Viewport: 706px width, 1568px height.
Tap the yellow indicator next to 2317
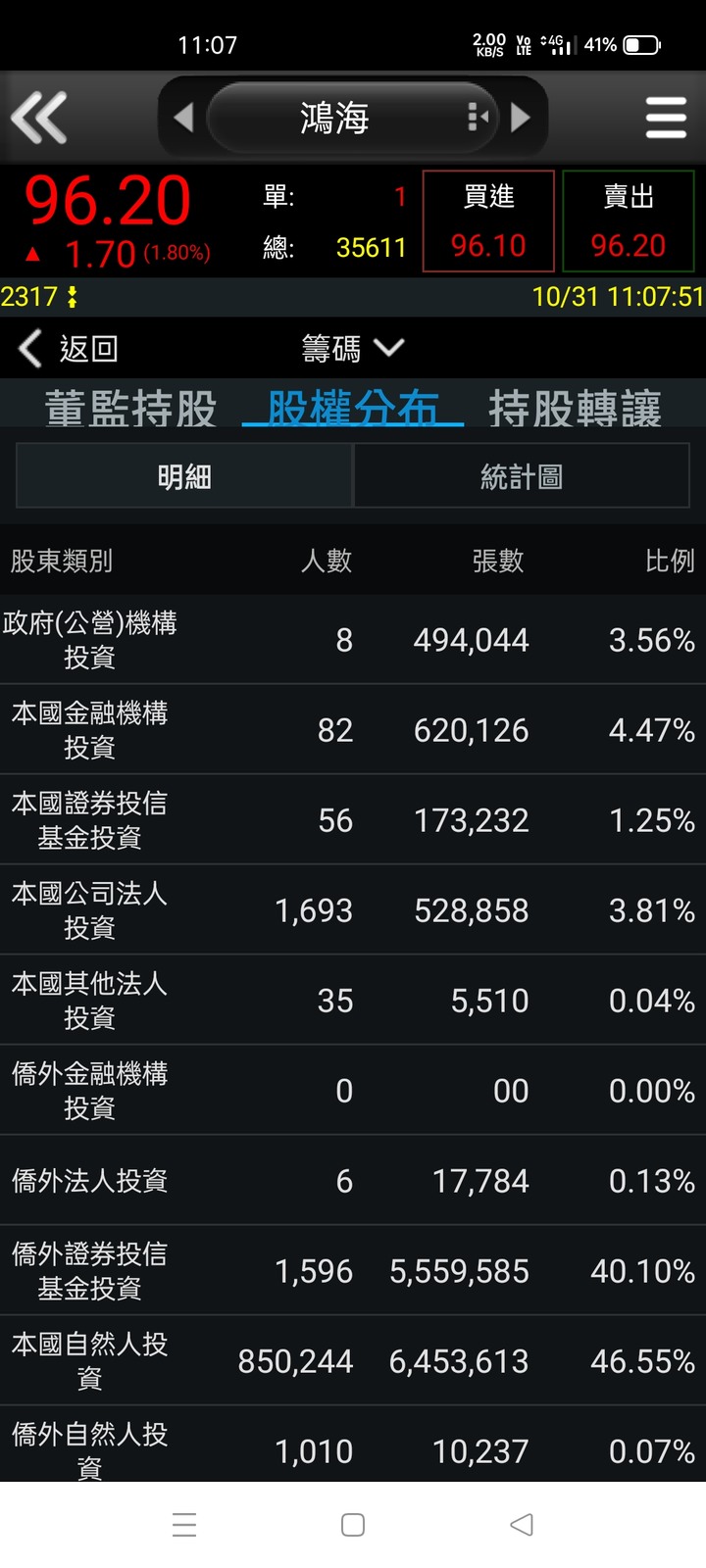[72, 297]
